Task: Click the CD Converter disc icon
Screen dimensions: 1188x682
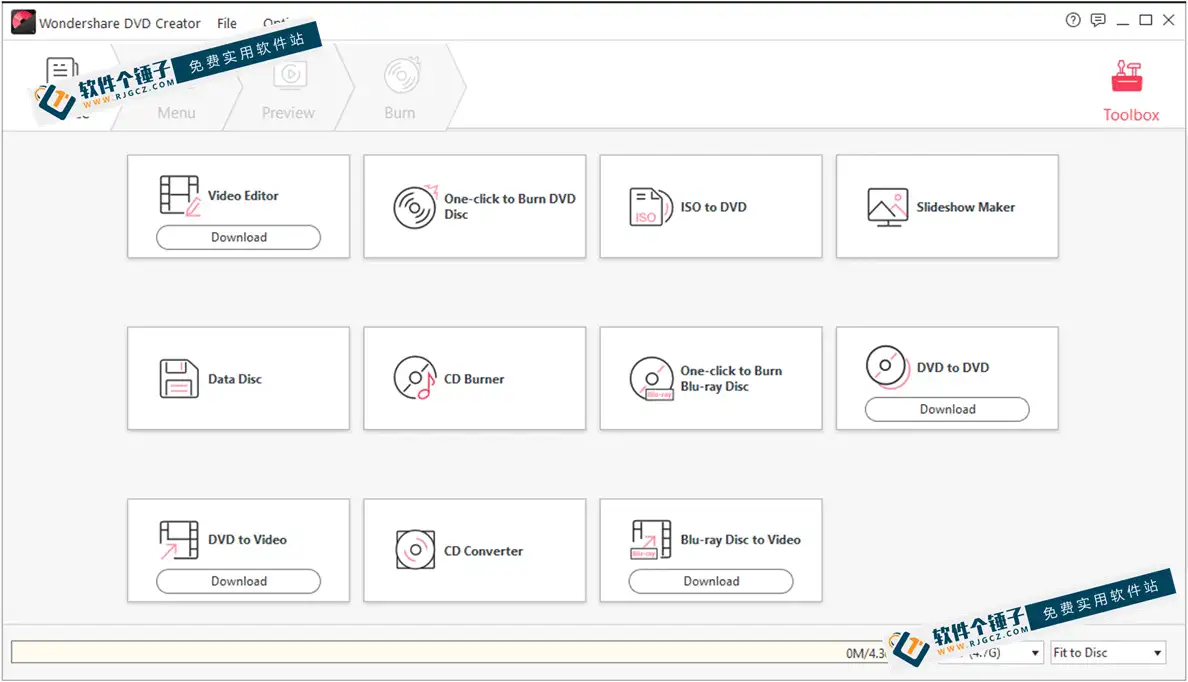Action: click(415, 550)
